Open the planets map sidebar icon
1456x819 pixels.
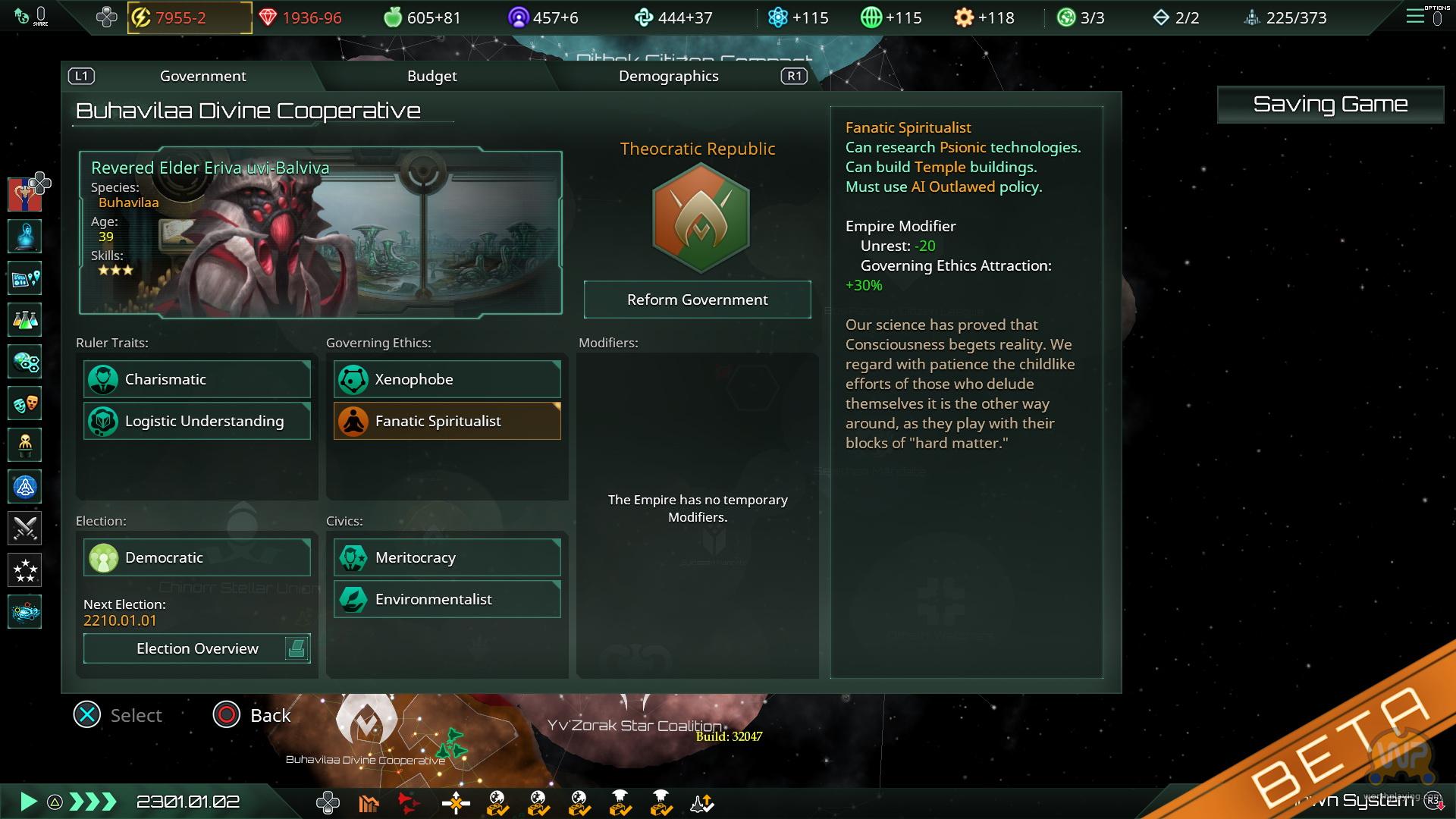(x=25, y=278)
